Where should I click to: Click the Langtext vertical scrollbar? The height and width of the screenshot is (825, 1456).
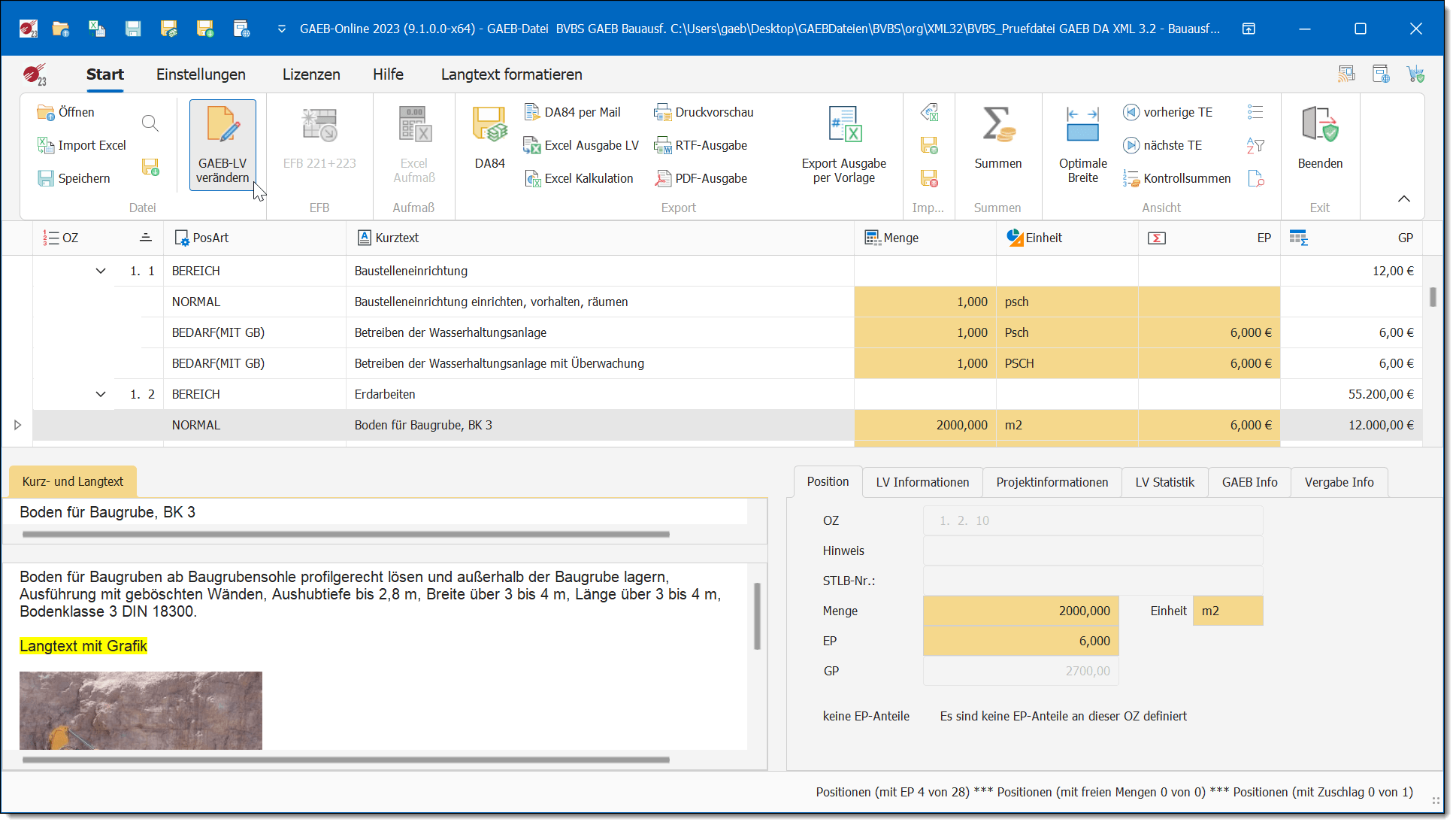[x=757, y=617]
